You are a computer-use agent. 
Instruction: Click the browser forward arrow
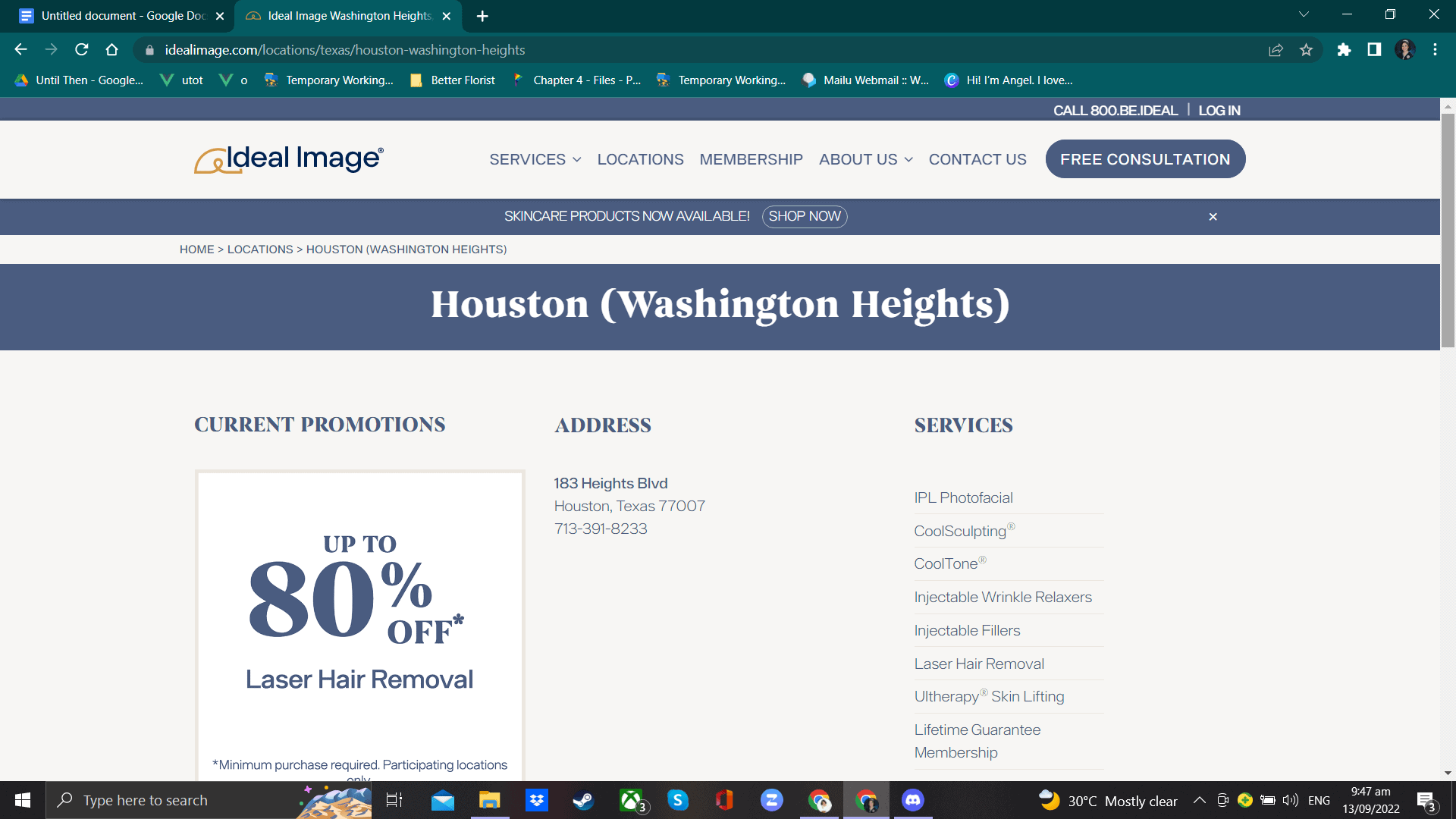pyautogui.click(x=51, y=50)
